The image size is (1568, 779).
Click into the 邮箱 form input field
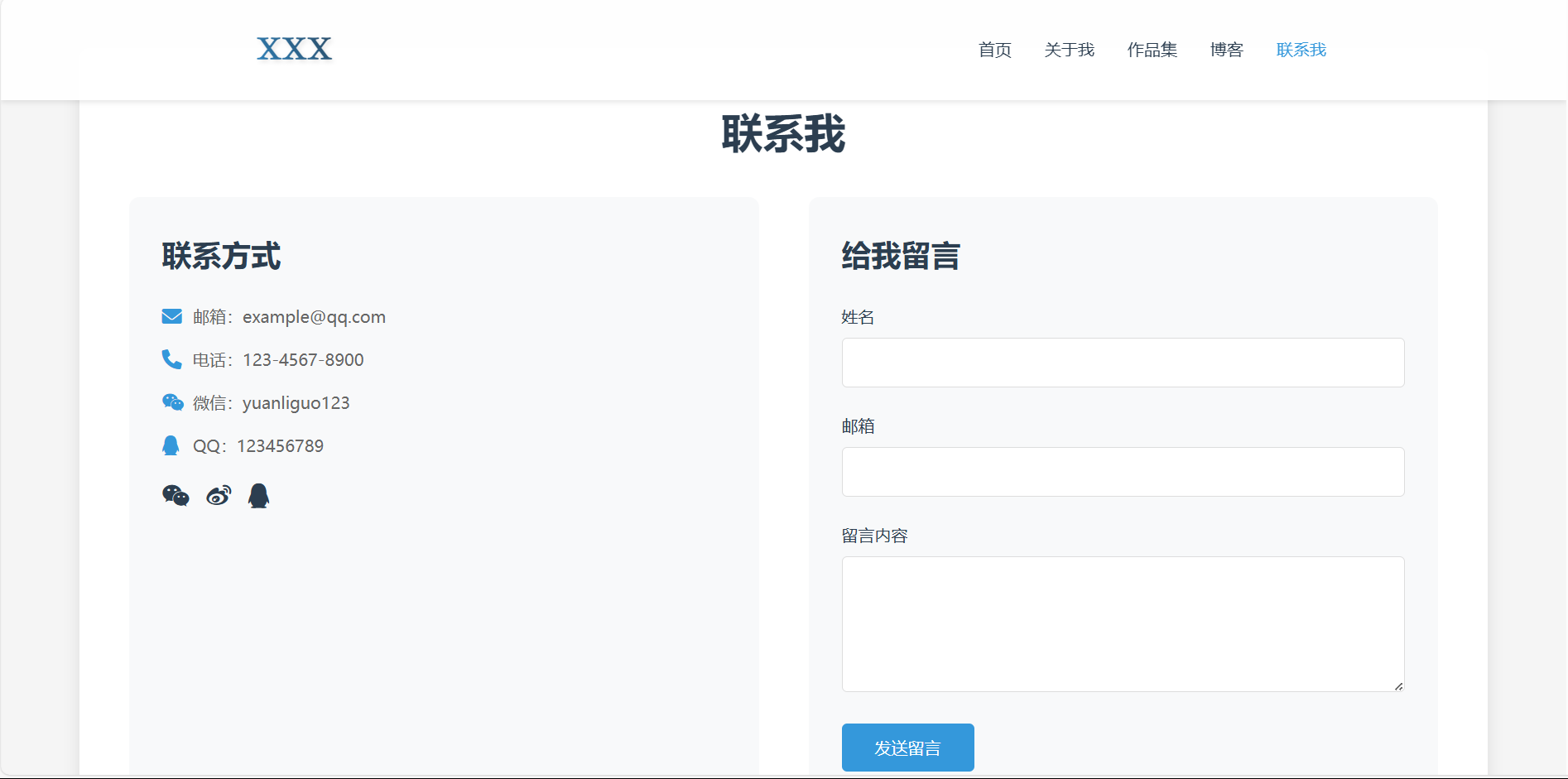(1123, 472)
